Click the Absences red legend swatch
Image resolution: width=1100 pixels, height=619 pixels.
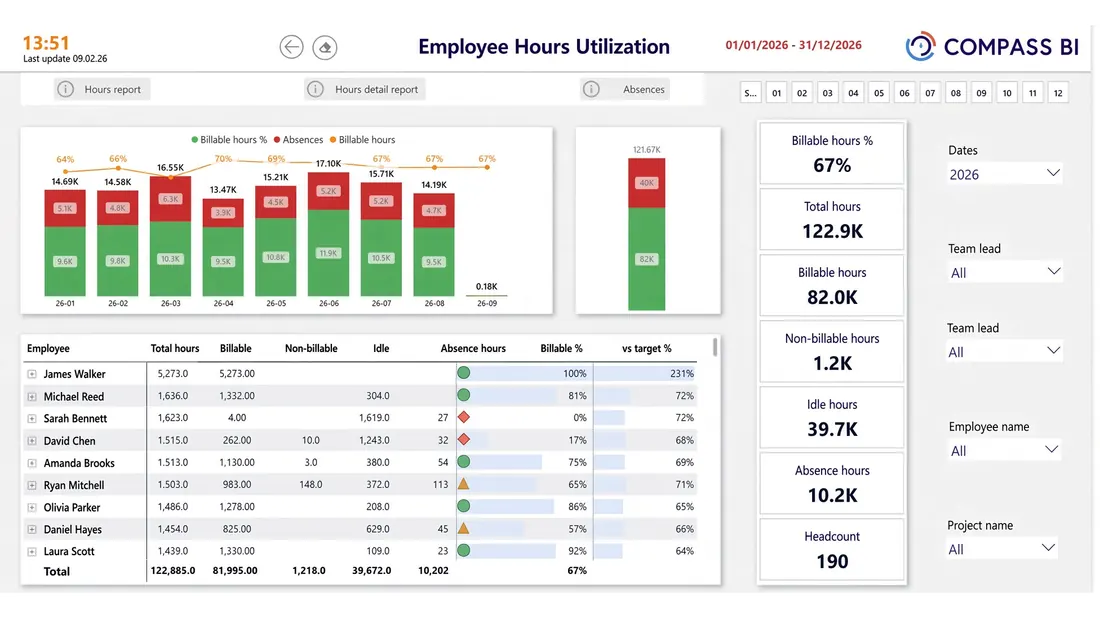pyautogui.click(x=277, y=140)
